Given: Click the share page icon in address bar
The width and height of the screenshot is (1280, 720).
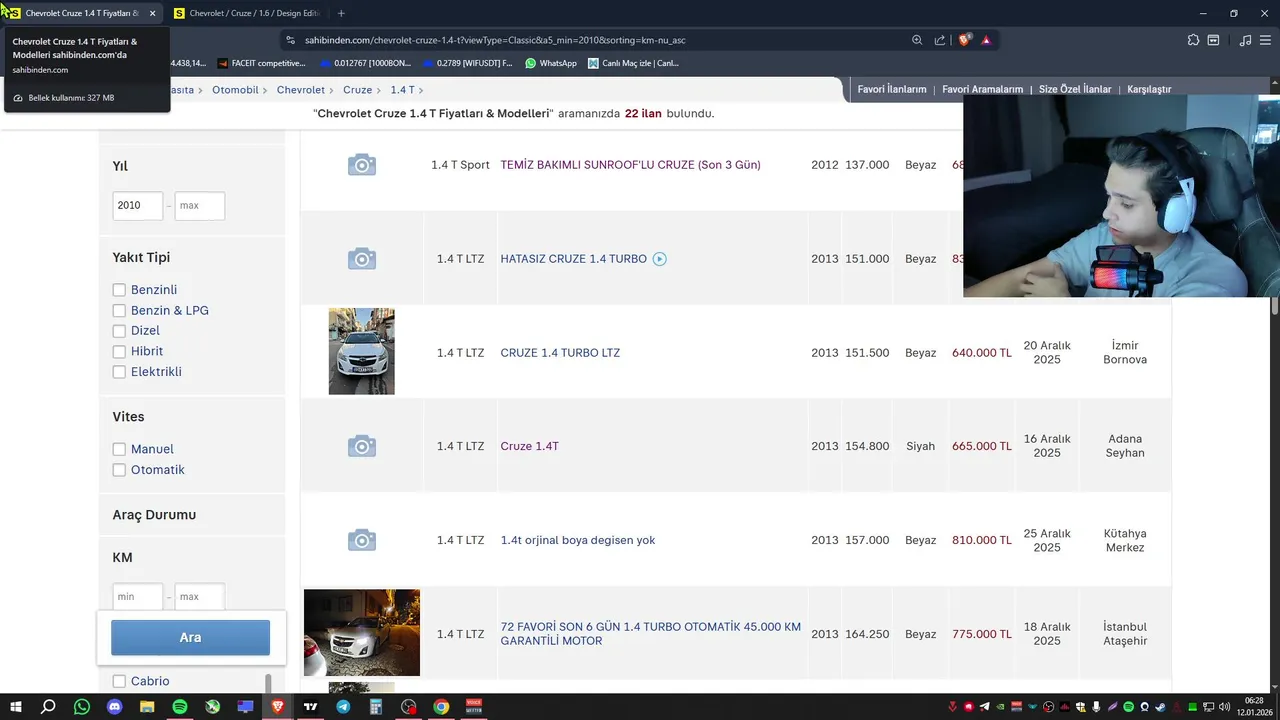Looking at the screenshot, I should (x=940, y=40).
